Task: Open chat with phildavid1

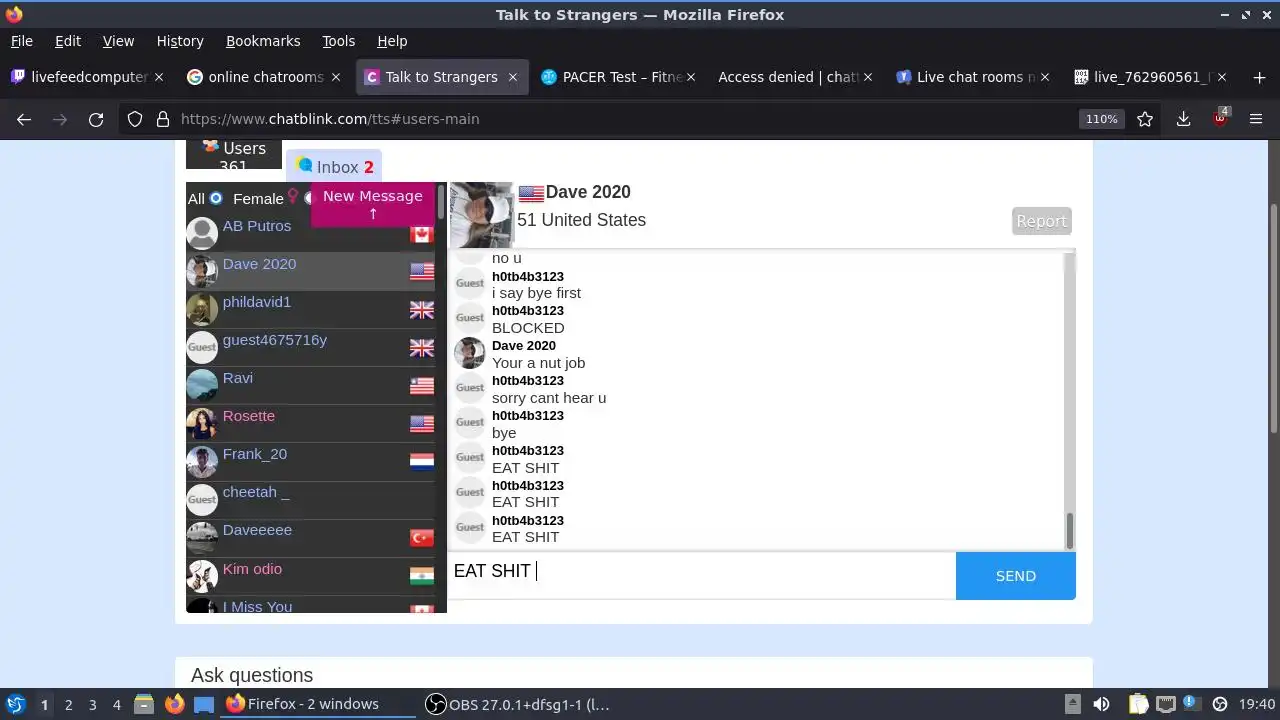Action: [311, 309]
